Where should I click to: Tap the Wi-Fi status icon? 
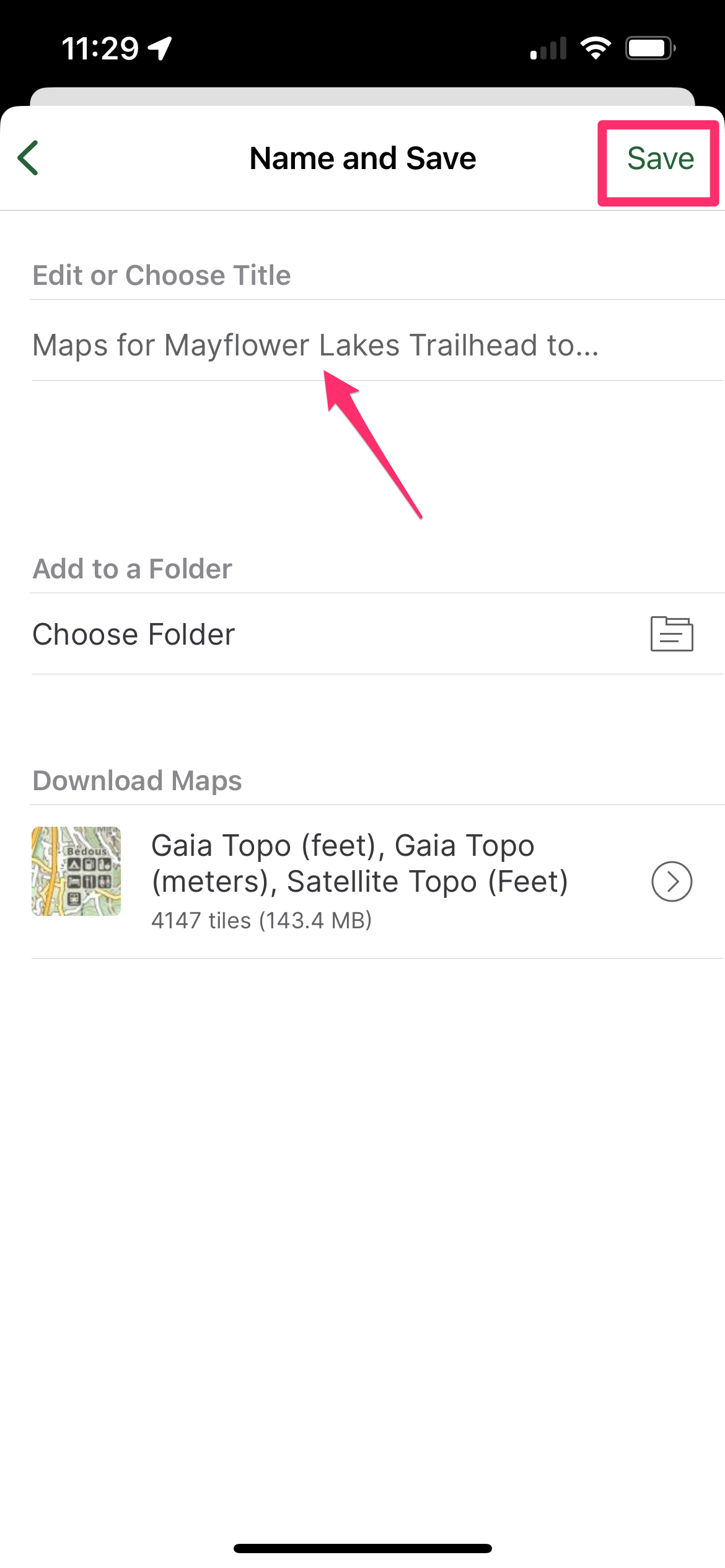[595, 48]
